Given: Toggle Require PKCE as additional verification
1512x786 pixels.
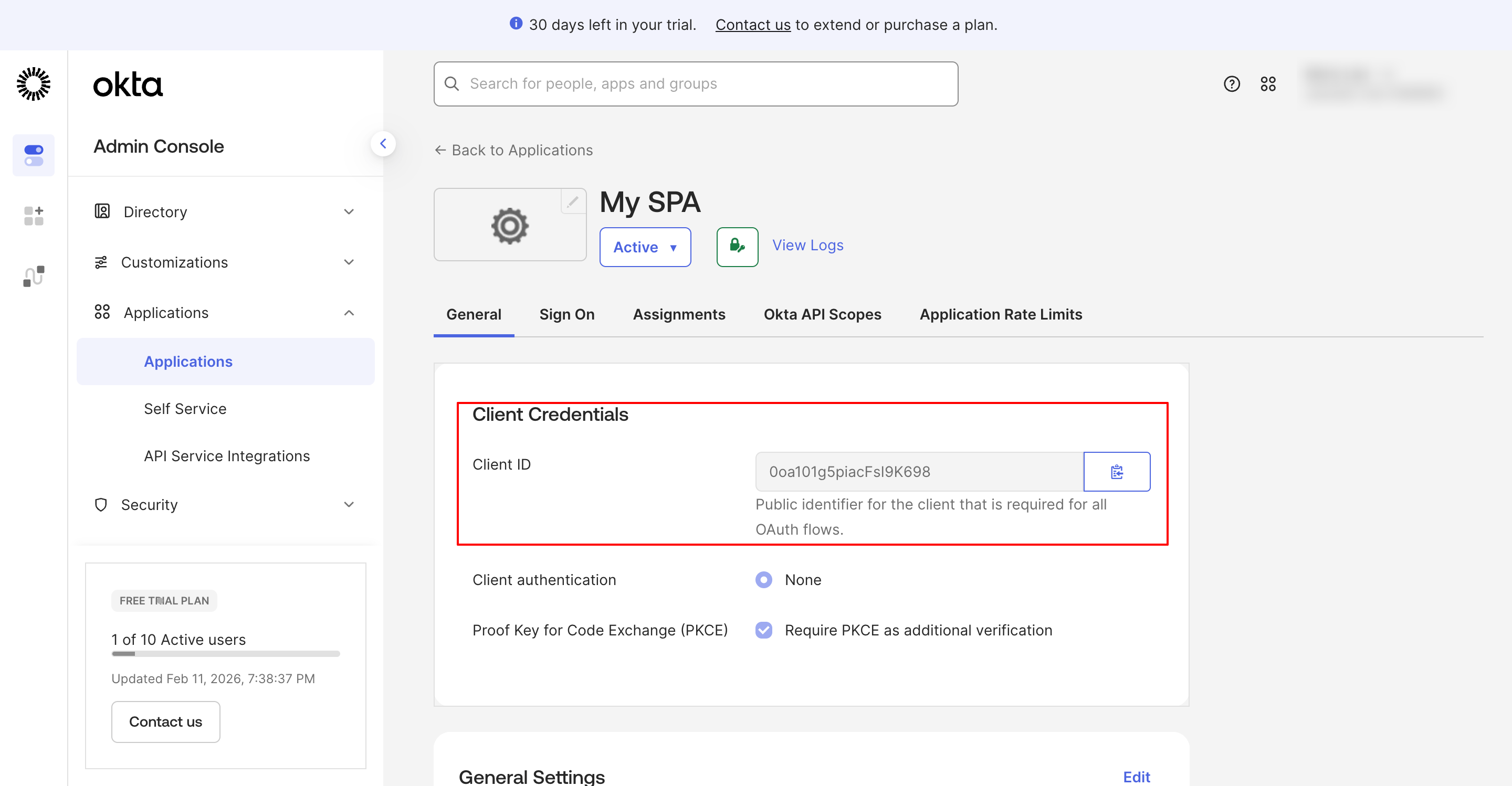Looking at the screenshot, I should point(763,630).
